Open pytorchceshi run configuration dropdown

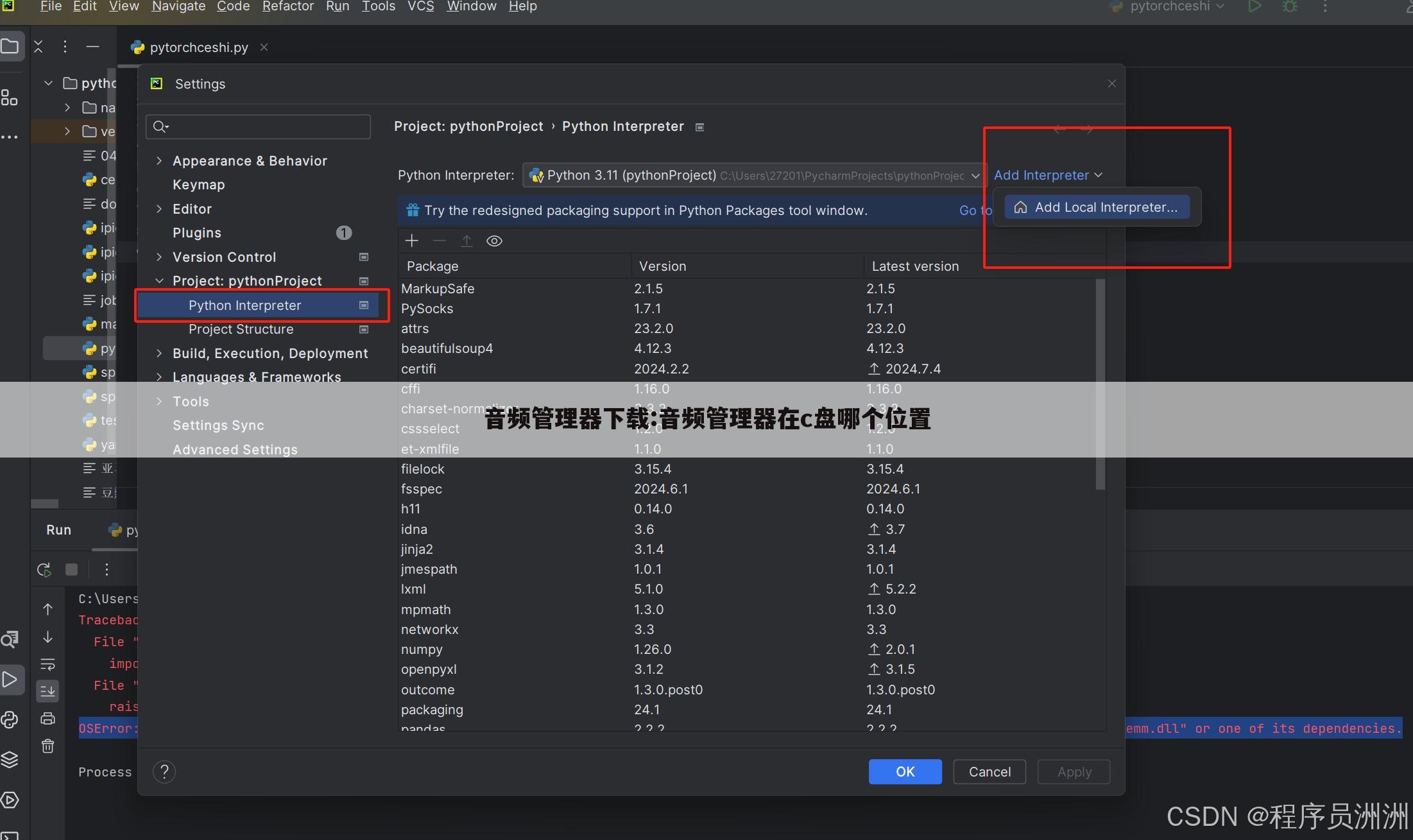[x=1167, y=6]
